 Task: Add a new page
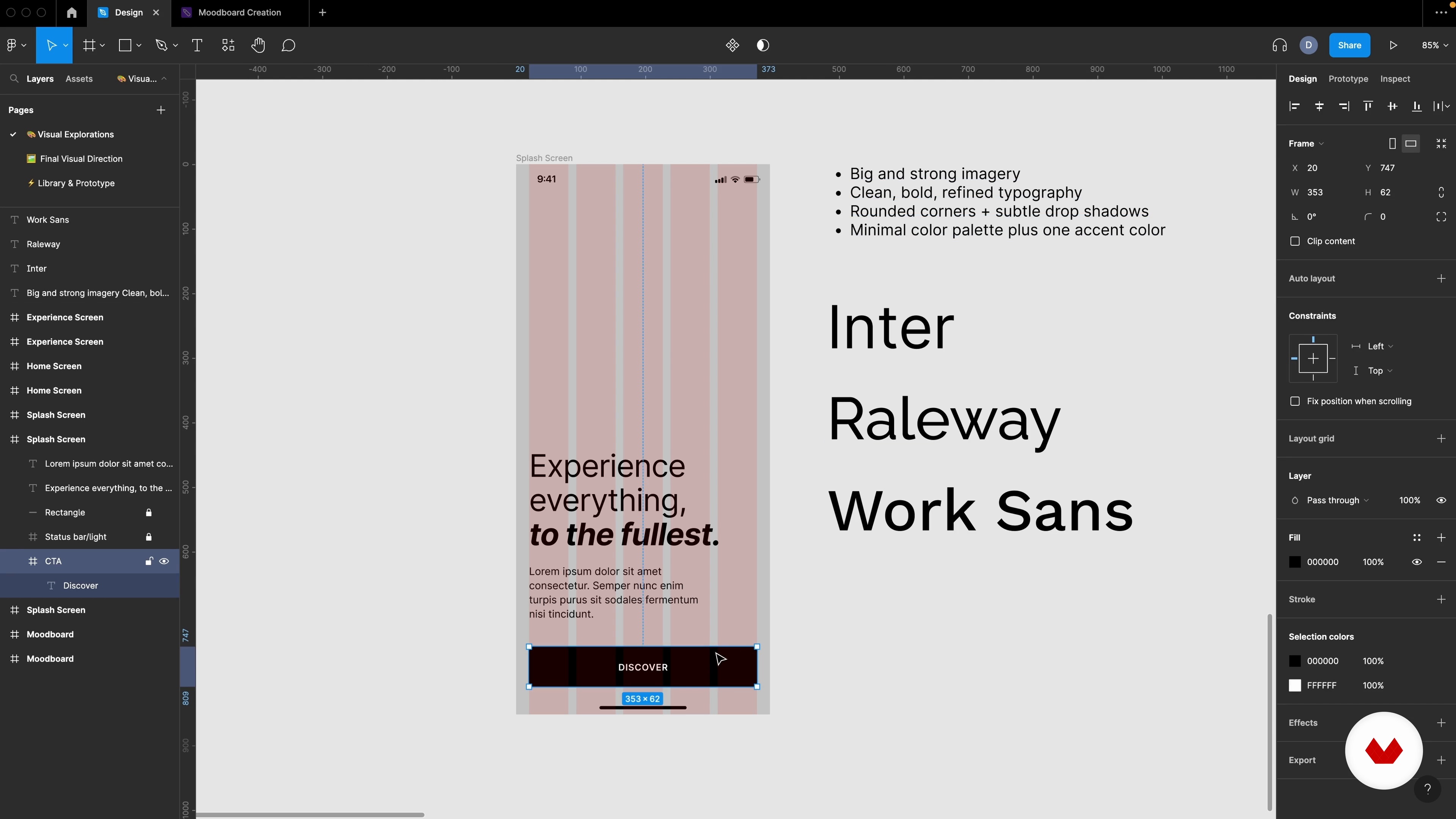coord(161,110)
